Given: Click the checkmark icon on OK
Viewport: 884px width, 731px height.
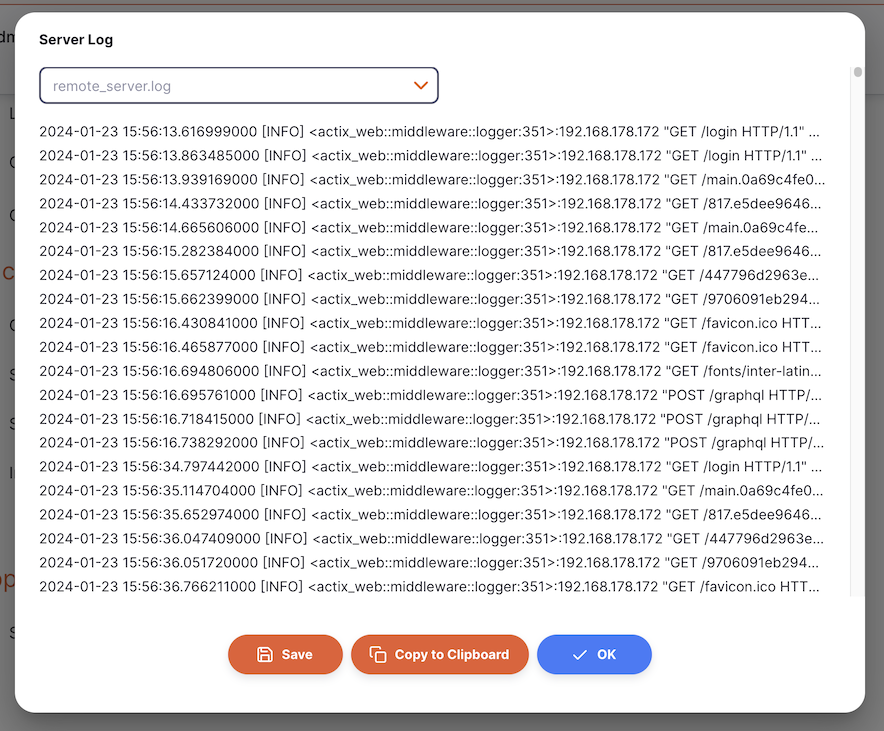Looking at the screenshot, I should point(580,655).
